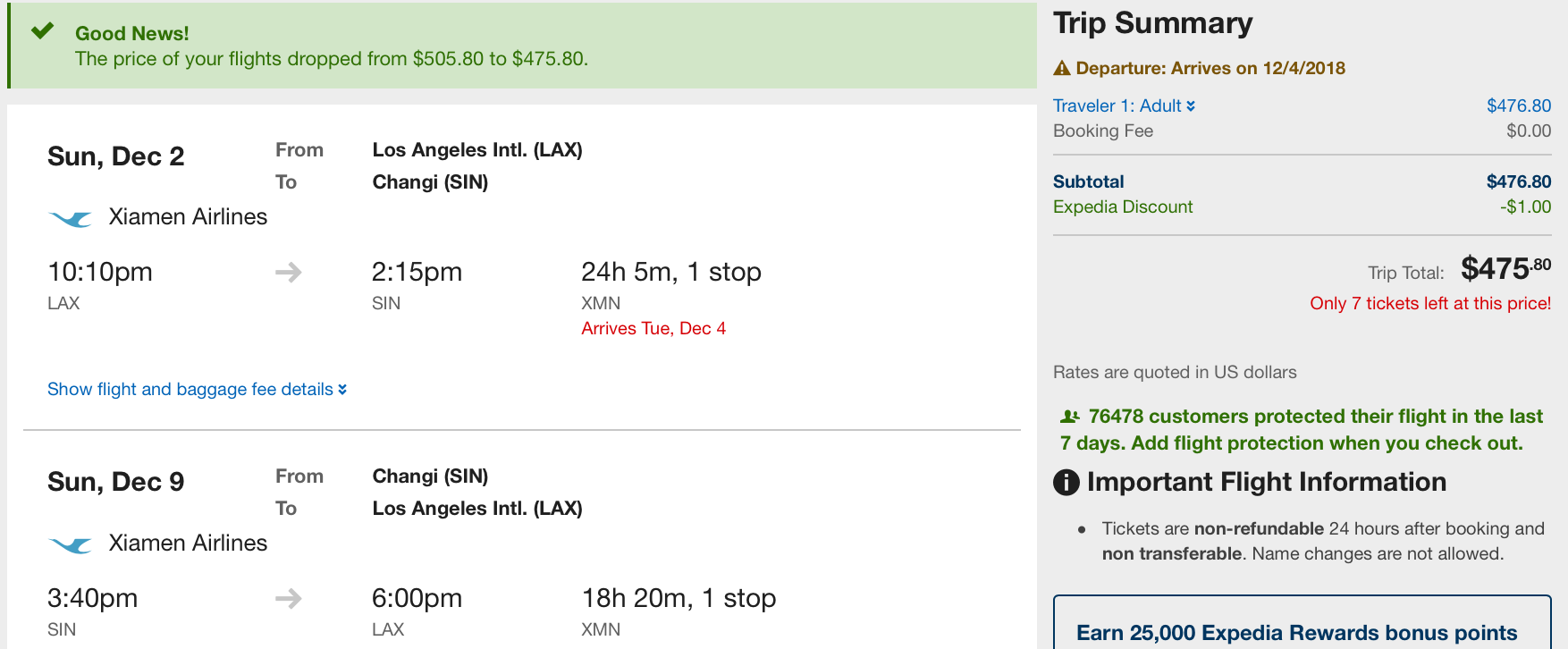The width and height of the screenshot is (1568, 649).
Task: Click the Xiamen Airlines logo for Dec 9 flight
Action: pos(71,544)
